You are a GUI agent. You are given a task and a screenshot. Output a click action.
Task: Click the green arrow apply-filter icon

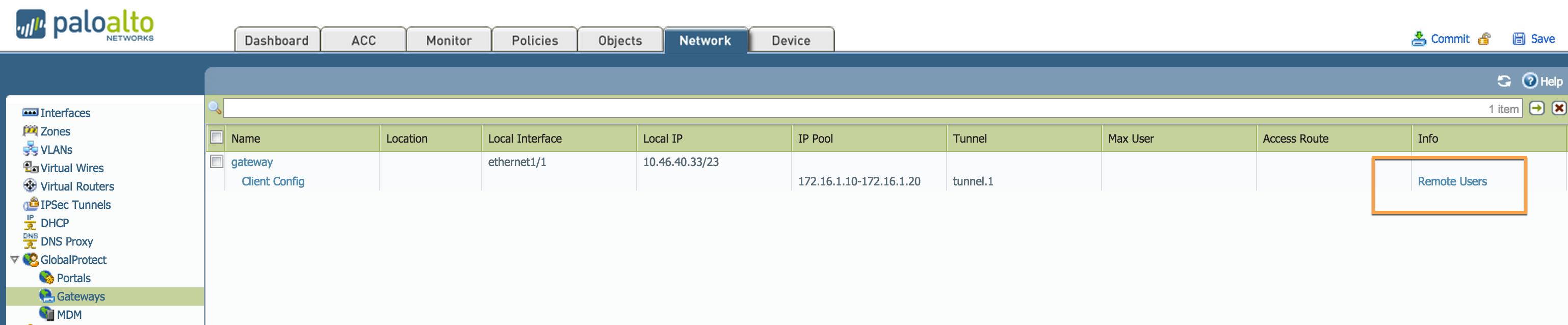tap(1537, 109)
